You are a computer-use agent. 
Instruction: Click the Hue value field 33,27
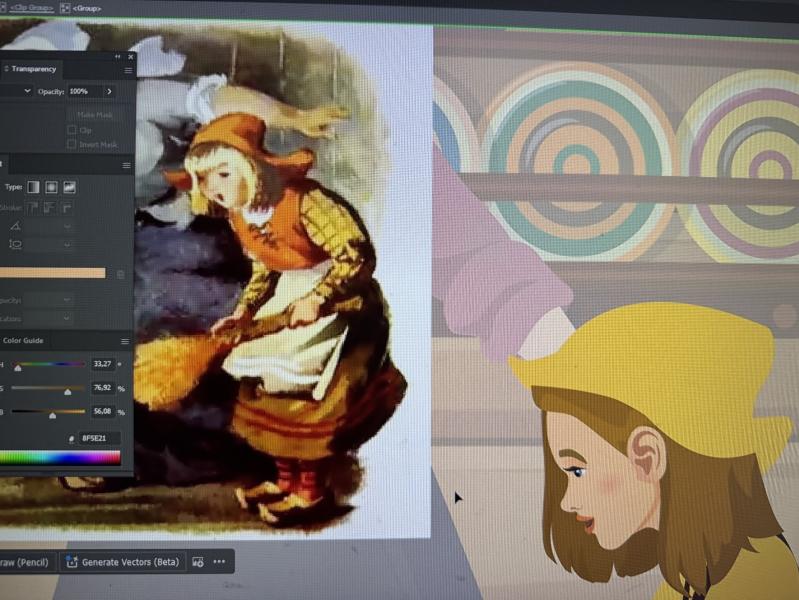coord(103,364)
